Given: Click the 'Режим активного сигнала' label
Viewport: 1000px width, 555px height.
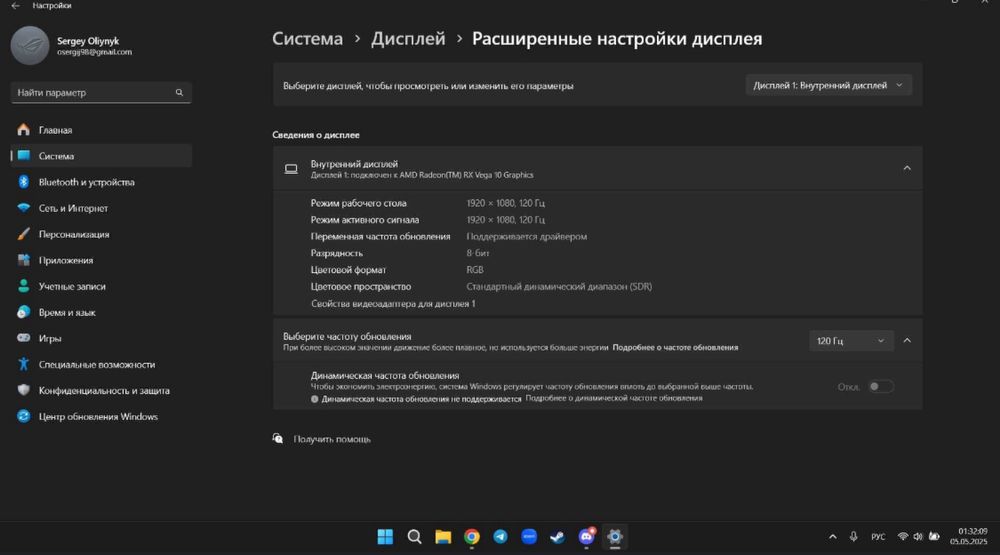Looking at the screenshot, I should tap(365, 220).
